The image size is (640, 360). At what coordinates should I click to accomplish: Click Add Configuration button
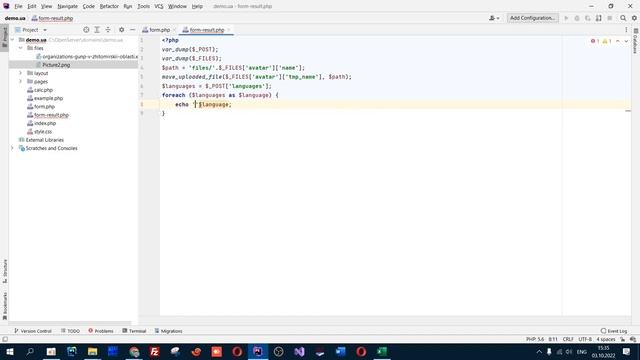click(x=532, y=18)
